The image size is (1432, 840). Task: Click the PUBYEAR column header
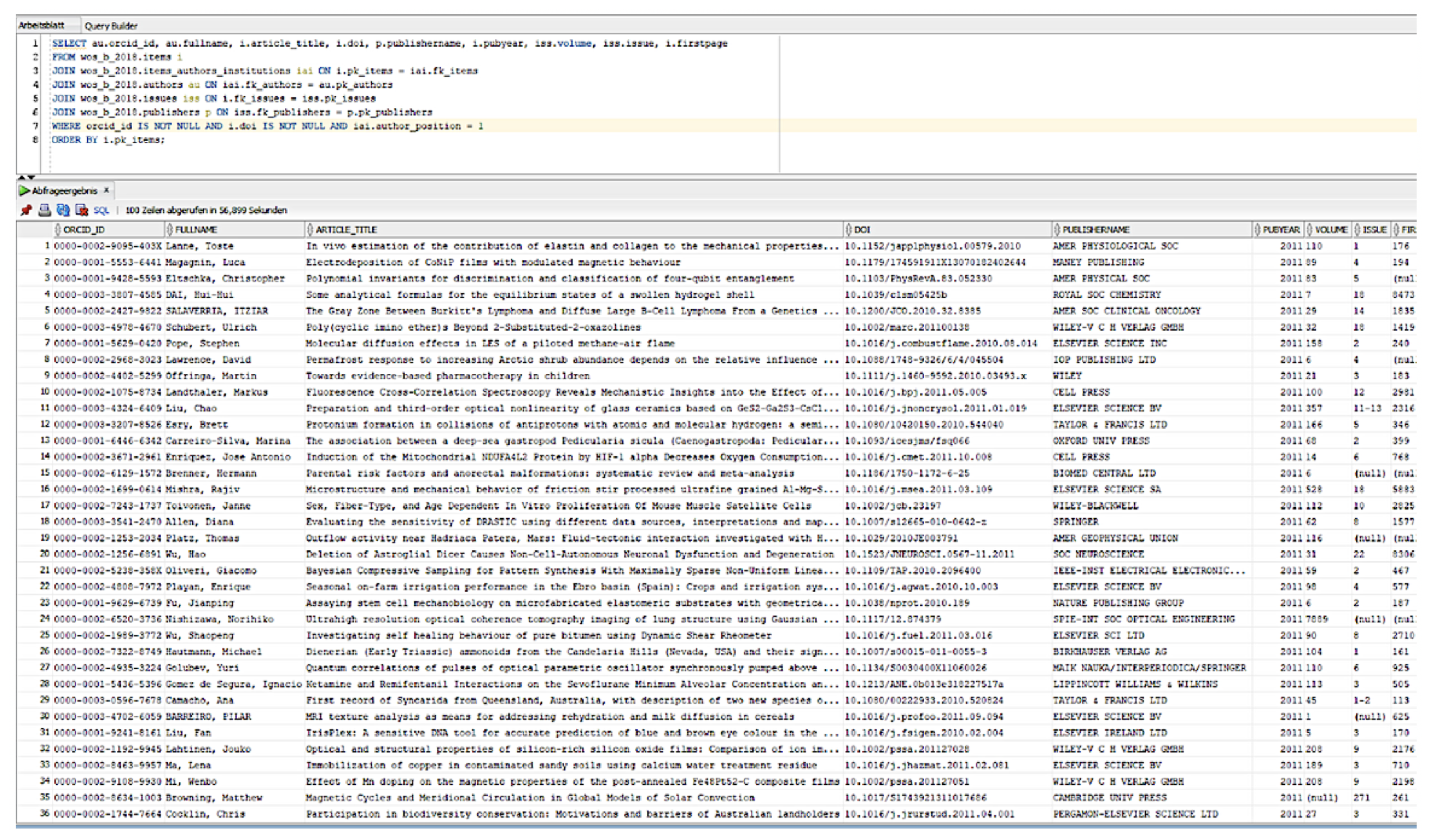pyautogui.click(x=1281, y=229)
